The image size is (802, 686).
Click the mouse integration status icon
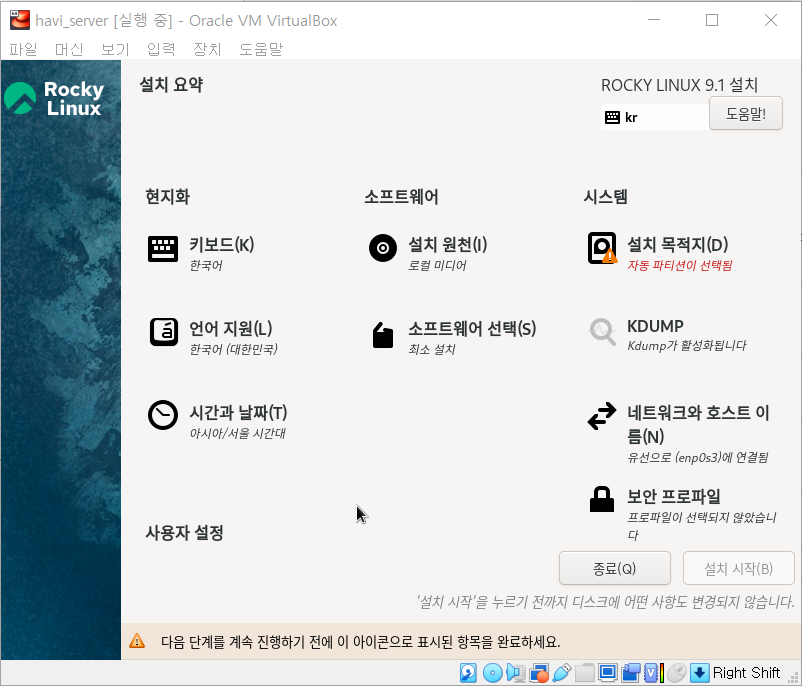point(676,673)
